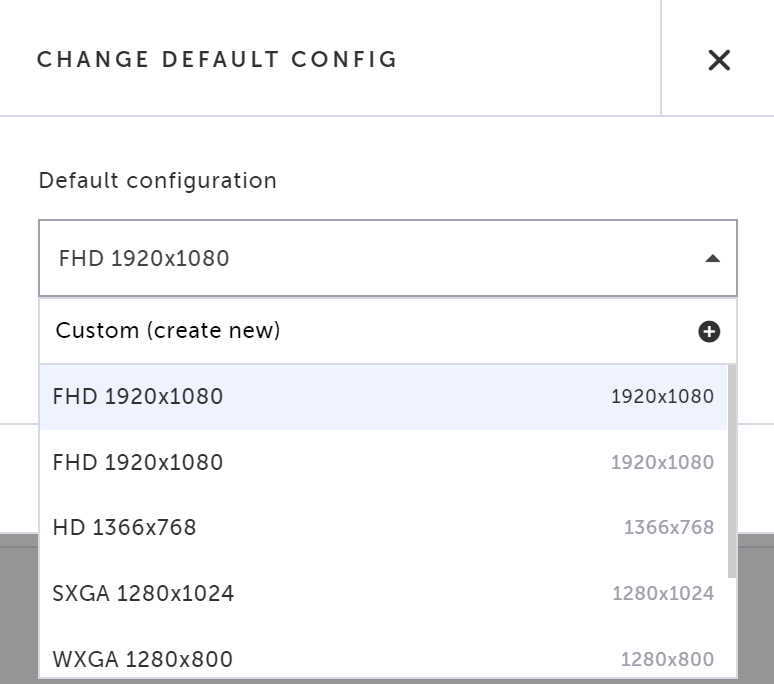Click the dark 1920x1080 value in highlighted row

click(662, 397)
